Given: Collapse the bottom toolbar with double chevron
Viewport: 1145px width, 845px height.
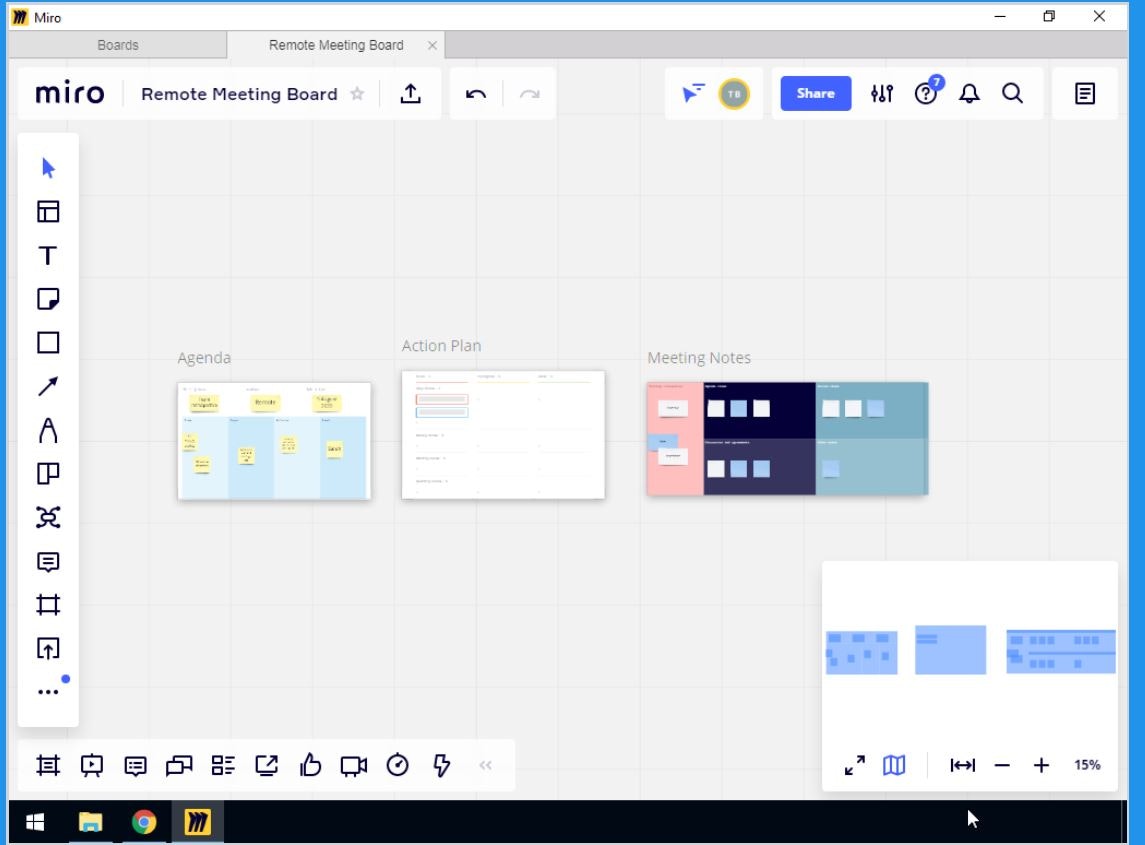Looking at the screenshot, I should pos(486,765).
